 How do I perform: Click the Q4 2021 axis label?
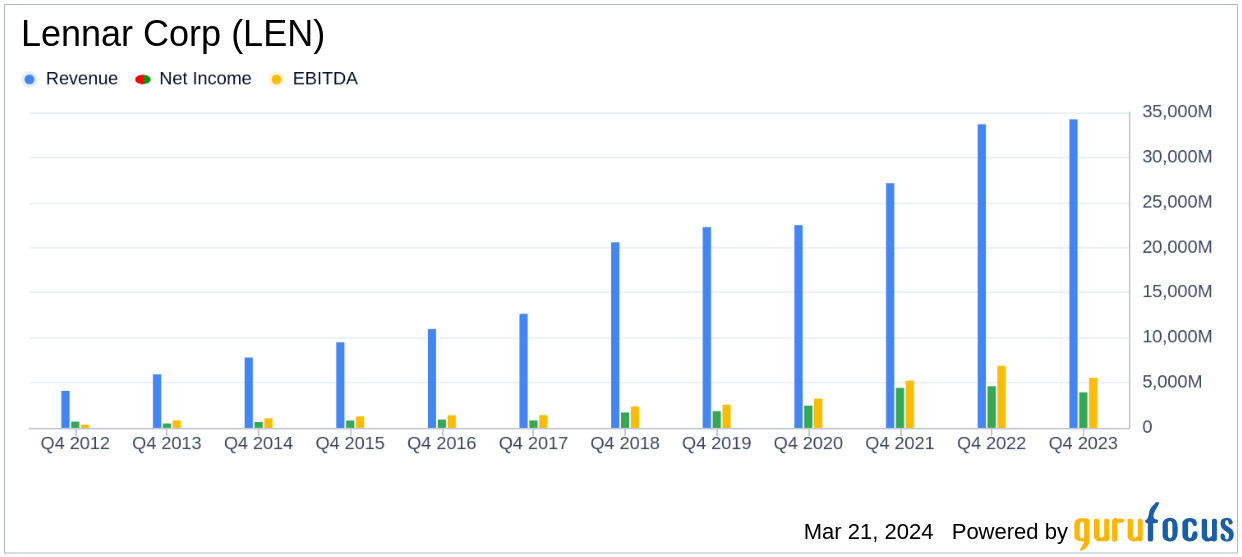900,443
